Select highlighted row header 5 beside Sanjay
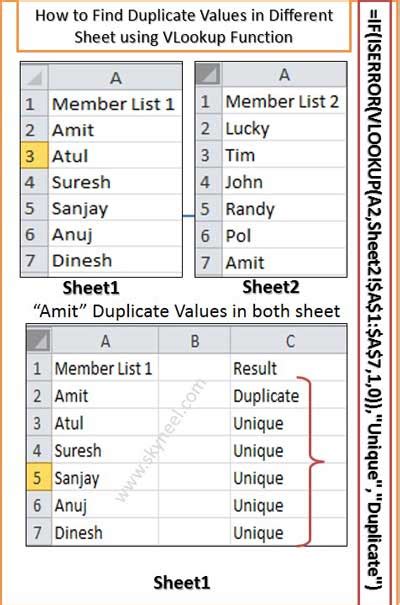 (x=39, y=477)
